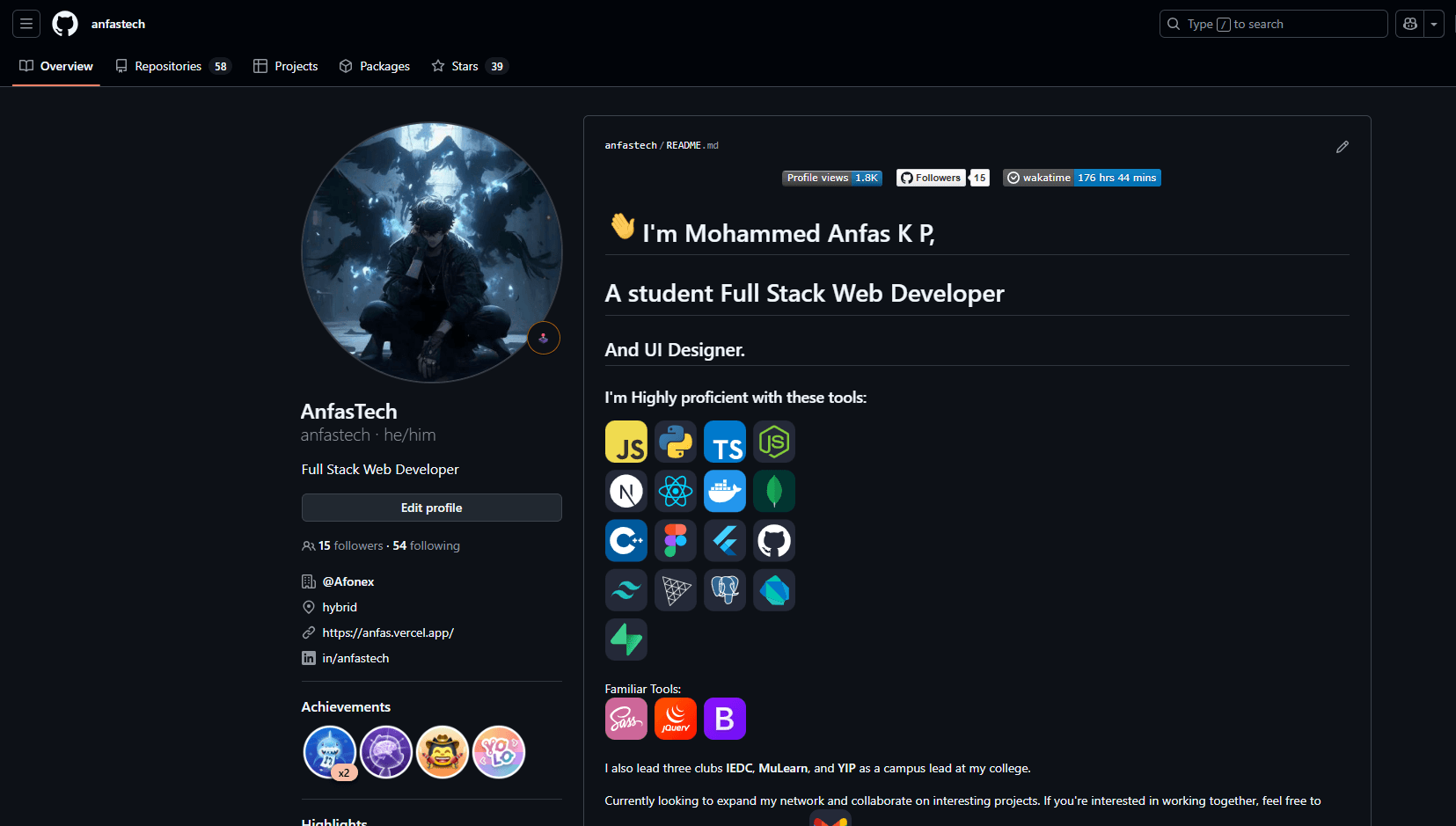The image size is (1456, 826).
Task: Select the 'hybrid' location text
Action: tap(340, 607)
